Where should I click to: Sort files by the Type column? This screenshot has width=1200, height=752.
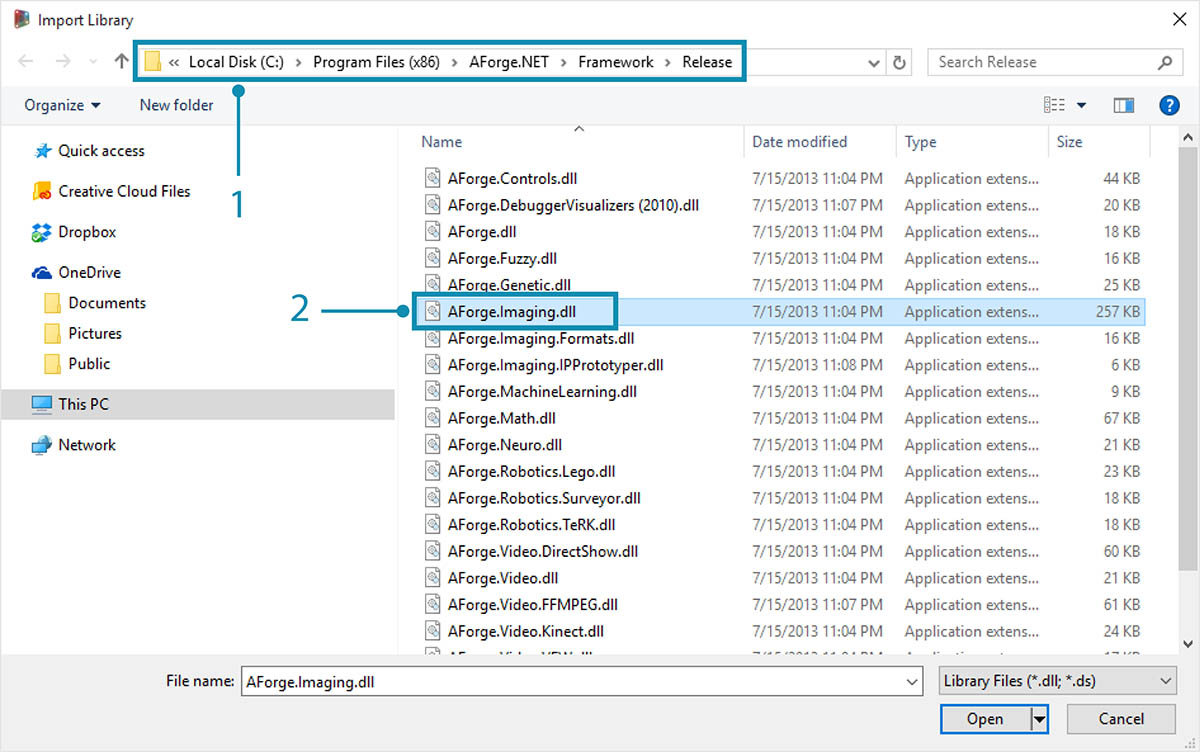tap(921, 142)
